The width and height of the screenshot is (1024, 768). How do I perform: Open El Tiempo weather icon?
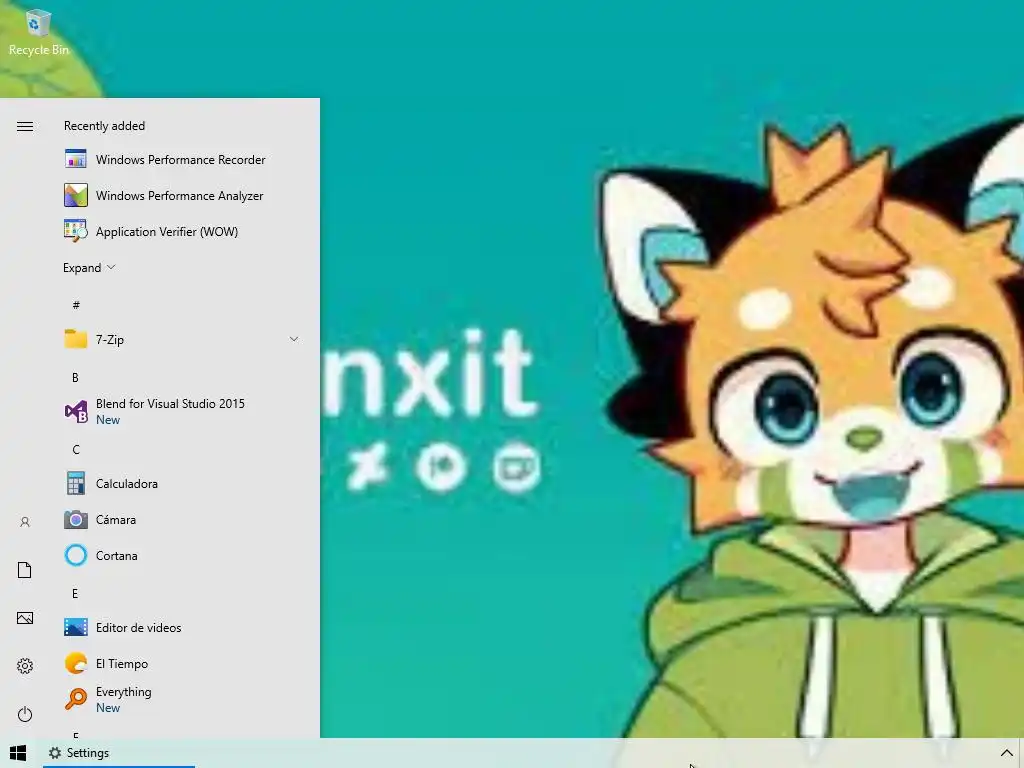[76, 663]
